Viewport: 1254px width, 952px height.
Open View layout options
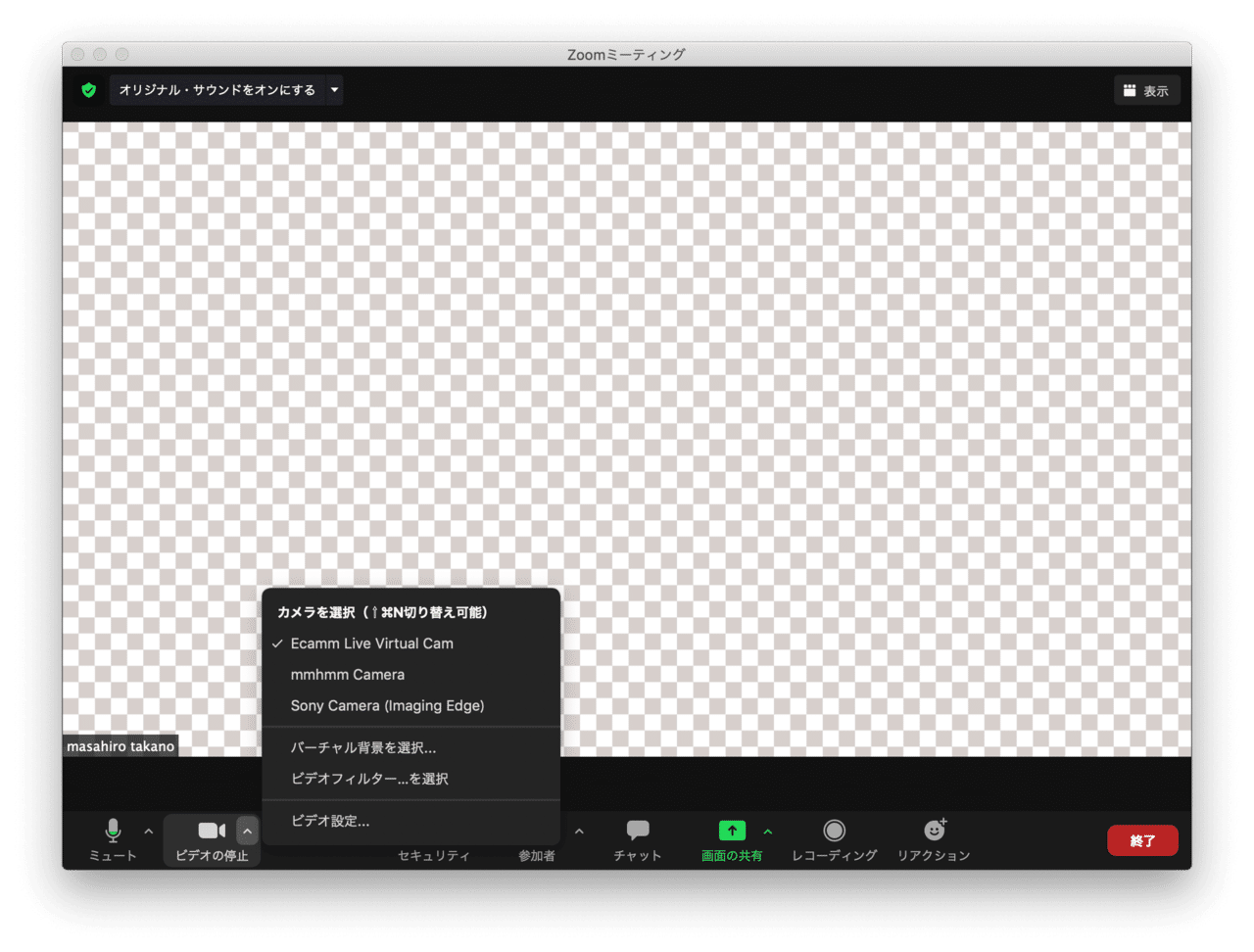pos(1146,90)
